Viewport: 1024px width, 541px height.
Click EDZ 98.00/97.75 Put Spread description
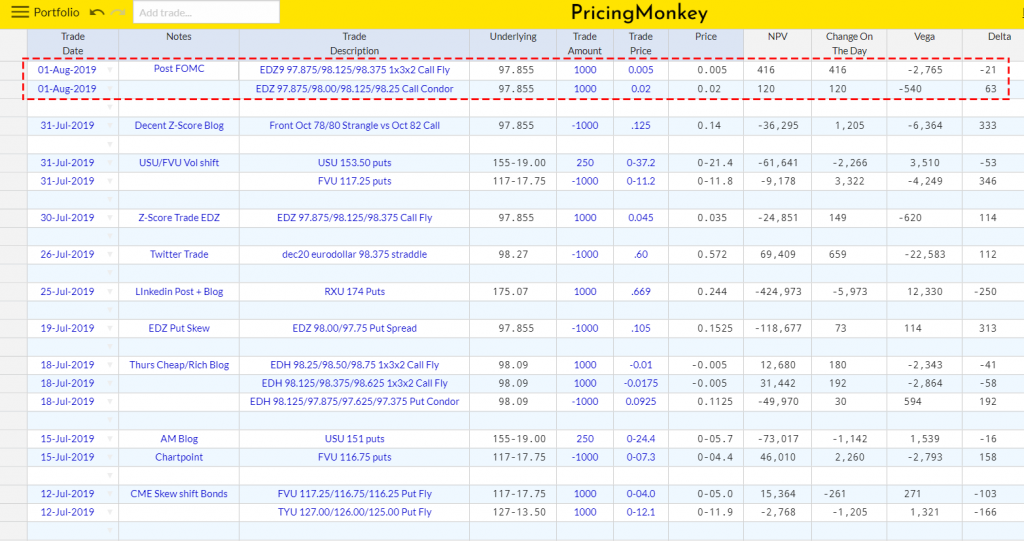(355, 328)
